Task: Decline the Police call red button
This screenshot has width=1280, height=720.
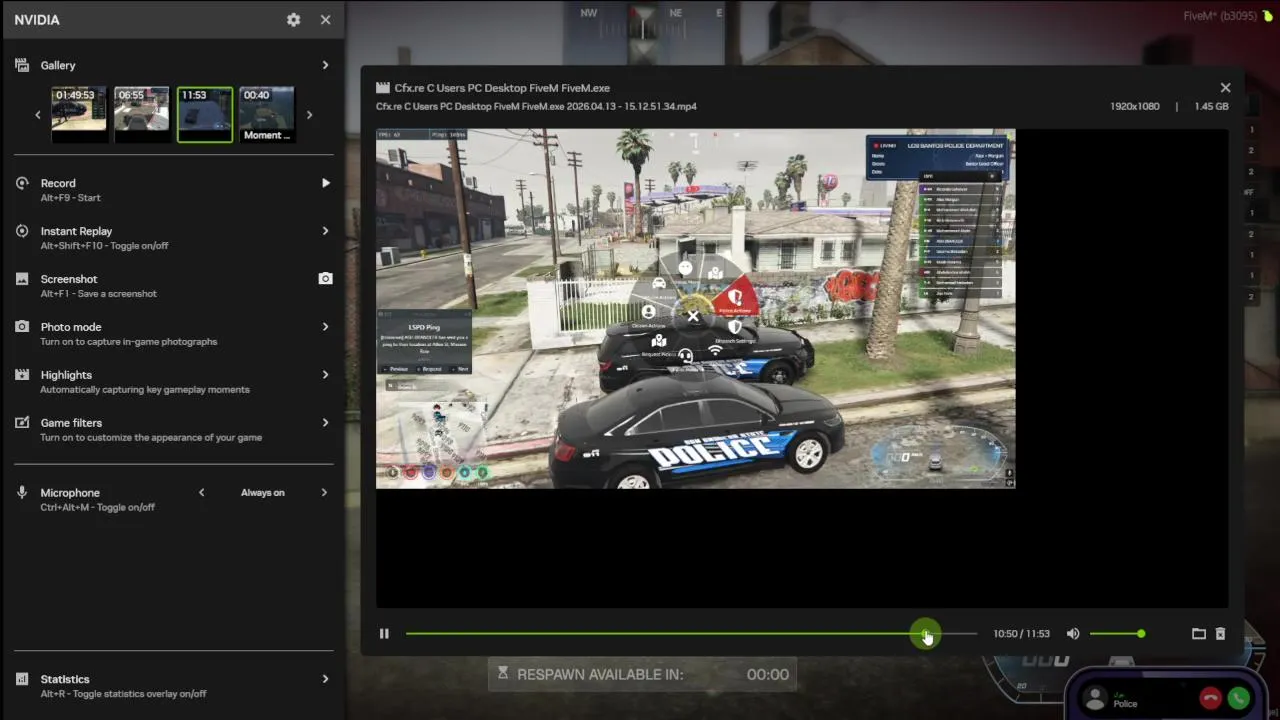Action: tap(1210, 698)
